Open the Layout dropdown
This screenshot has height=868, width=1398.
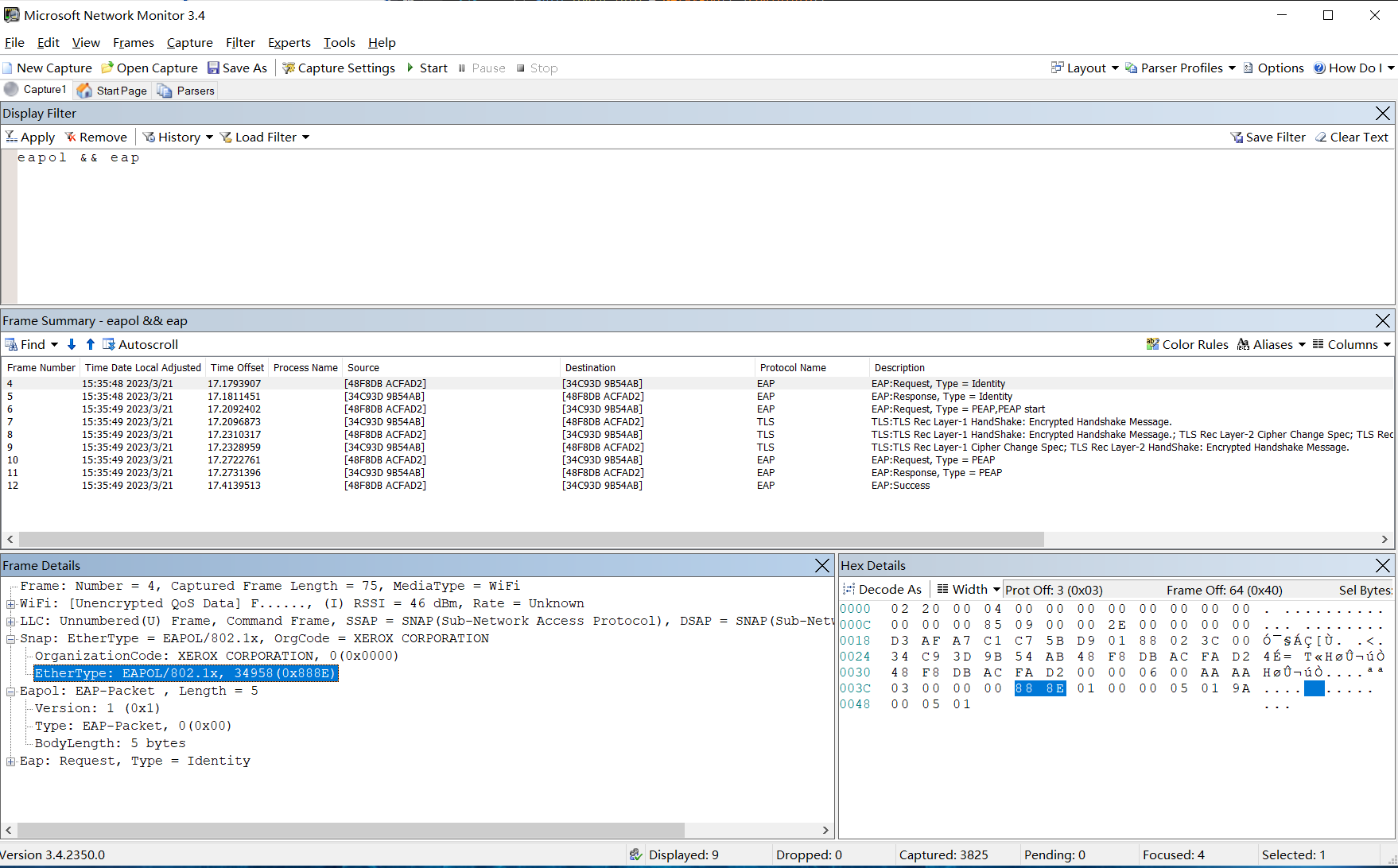tap(1085, 68)
